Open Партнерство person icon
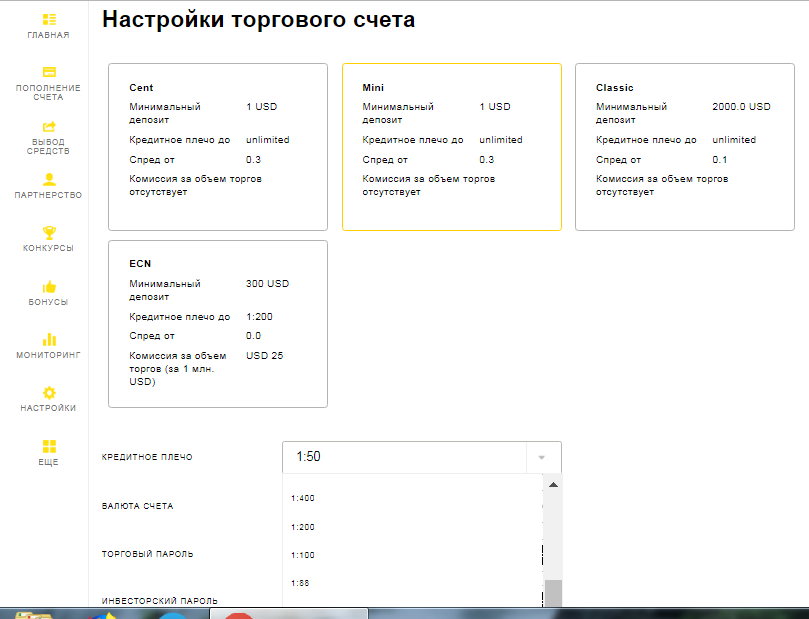The width and height of the screenshot is (809, 619). pyautogui.click(x=49, y=179)
